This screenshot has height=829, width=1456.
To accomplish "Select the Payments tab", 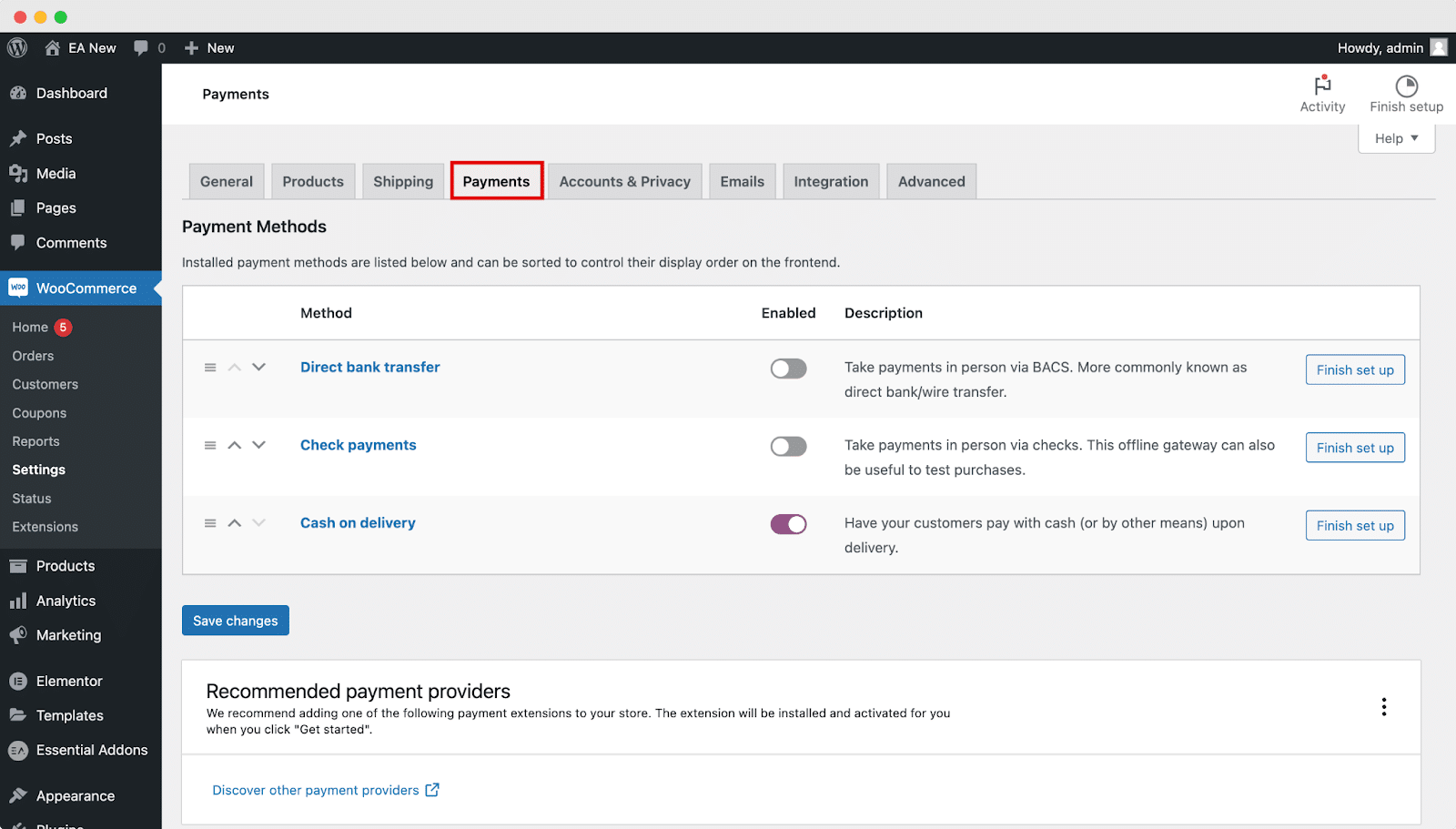I will pos(496,181).
